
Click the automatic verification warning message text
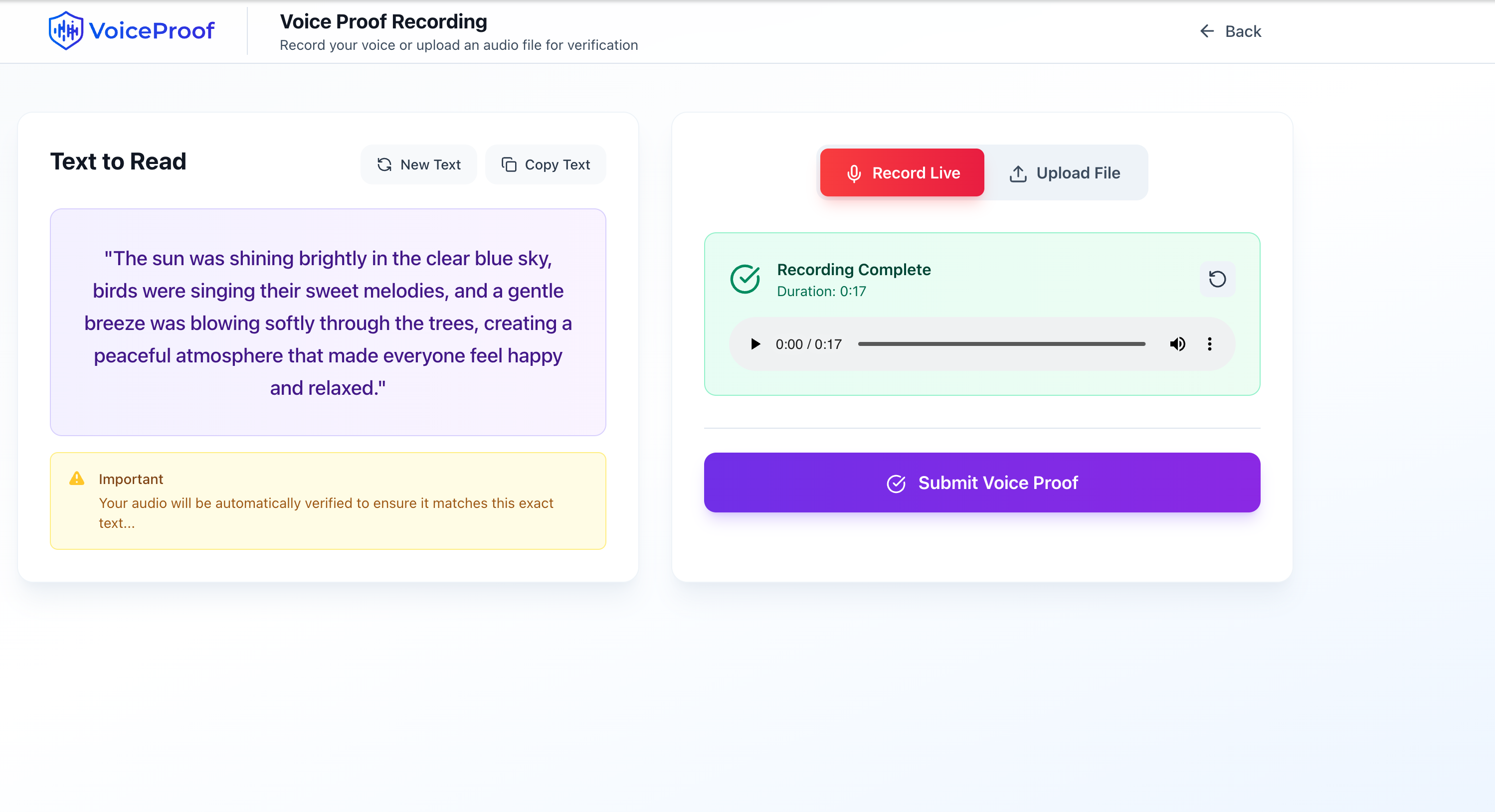(x=326, y=513)
